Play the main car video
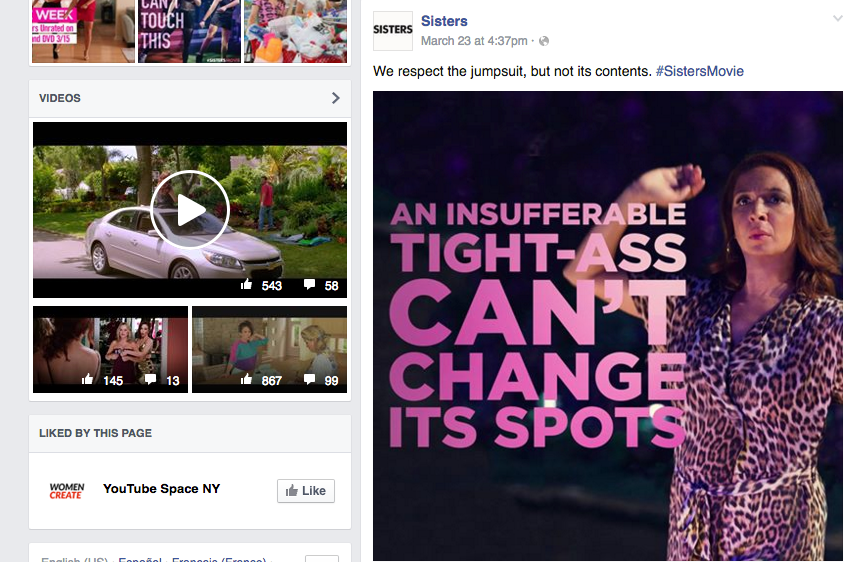 [x=190, y=210]
